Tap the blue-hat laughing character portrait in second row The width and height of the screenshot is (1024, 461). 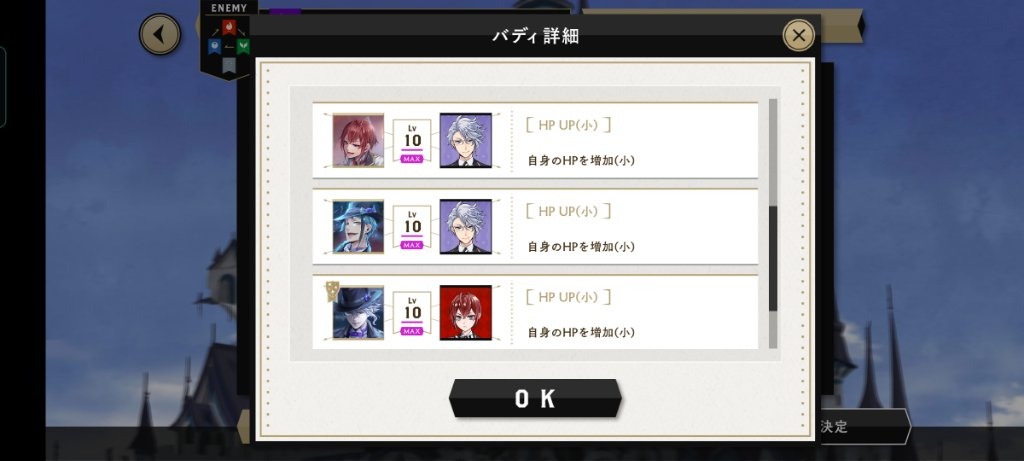point(358,227)
